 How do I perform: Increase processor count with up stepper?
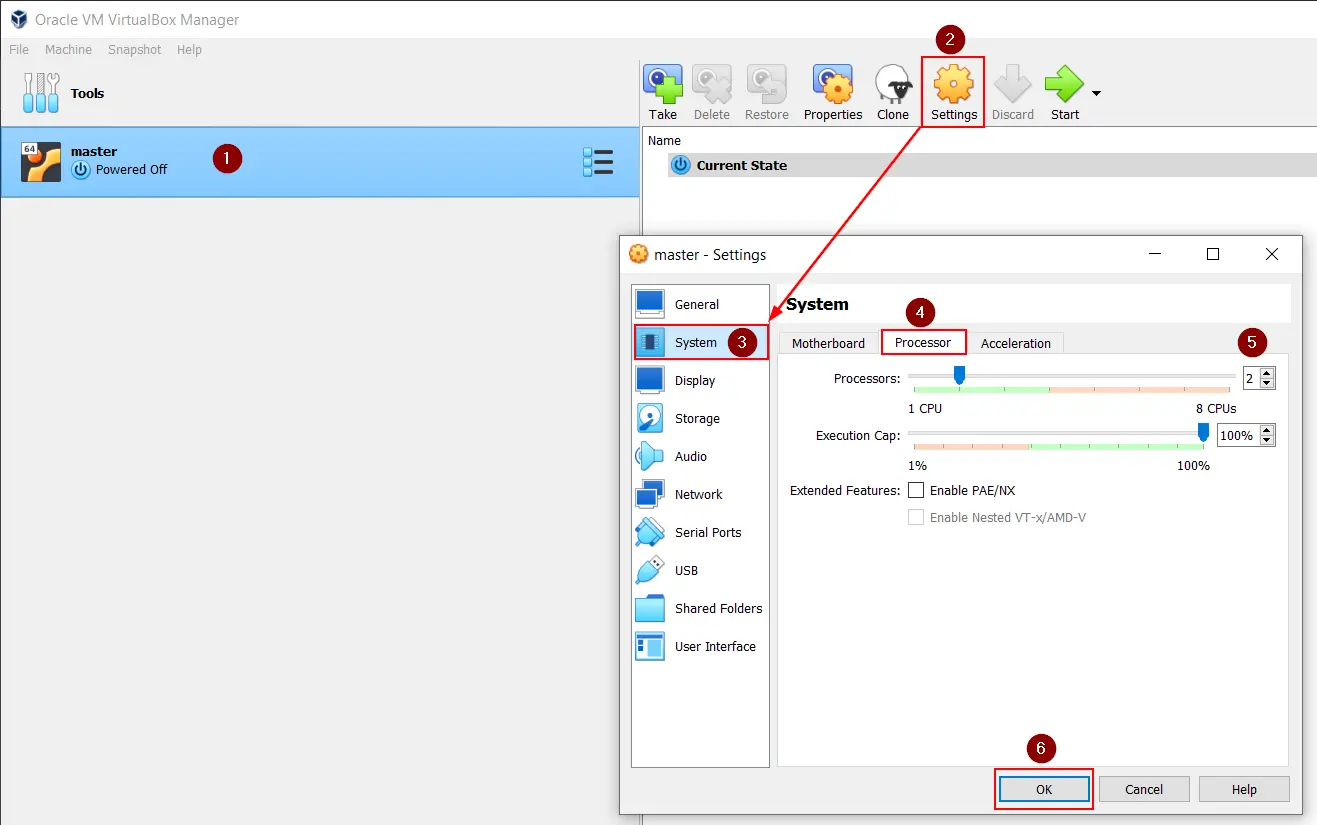click(x=1267, y=374)
